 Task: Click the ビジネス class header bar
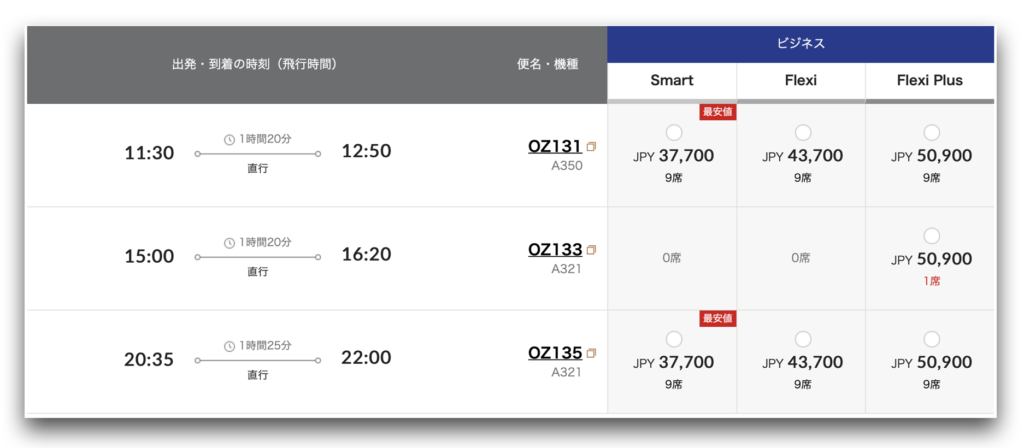coord(801,44)
